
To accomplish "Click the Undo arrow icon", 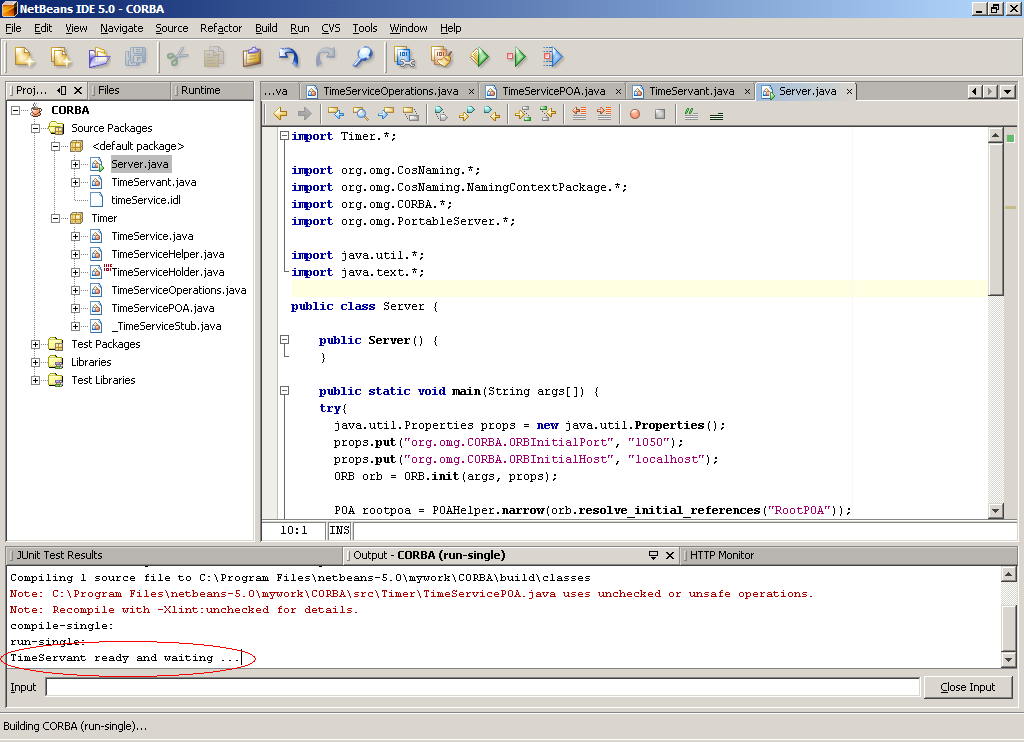I will pyautogui.click(x=288, y=57).
